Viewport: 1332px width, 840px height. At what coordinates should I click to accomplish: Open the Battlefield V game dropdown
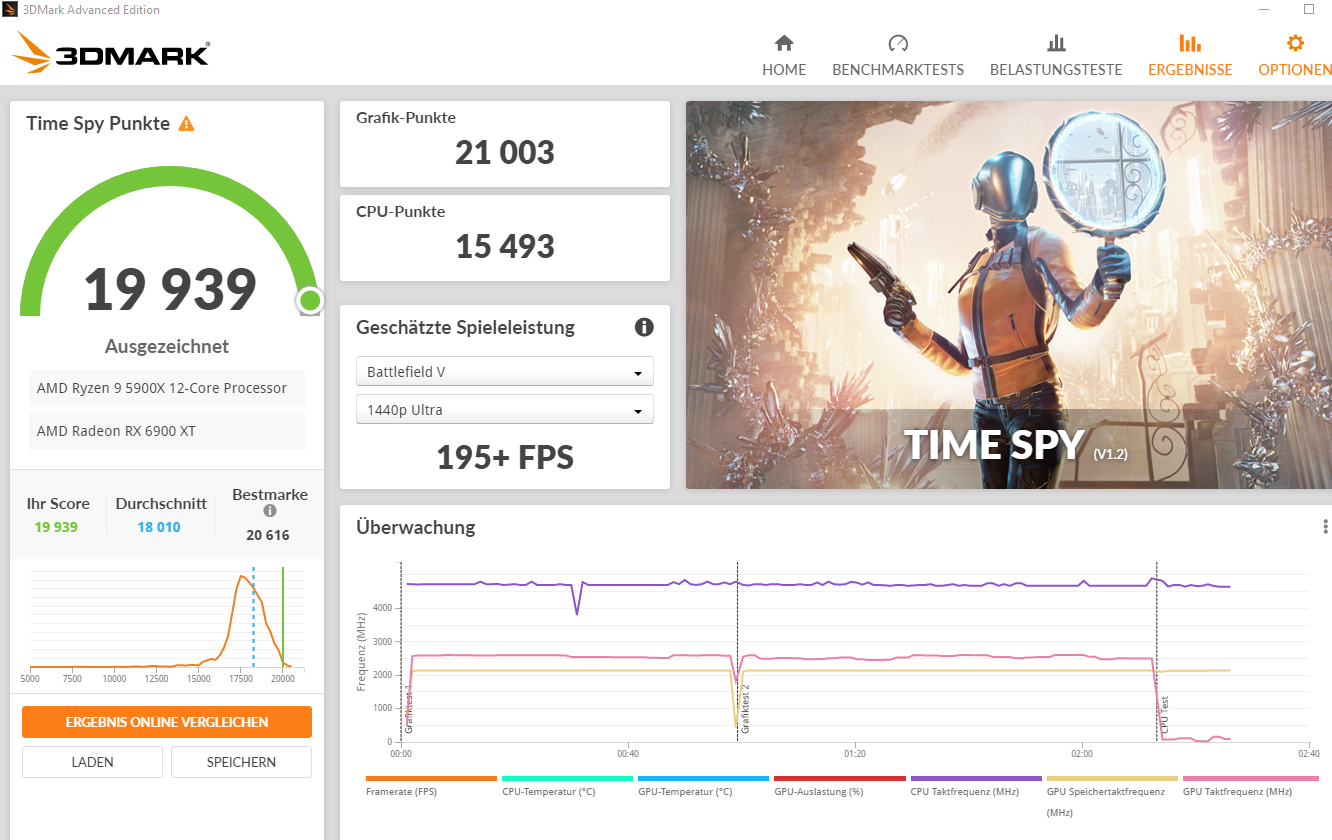click(505, 371)
